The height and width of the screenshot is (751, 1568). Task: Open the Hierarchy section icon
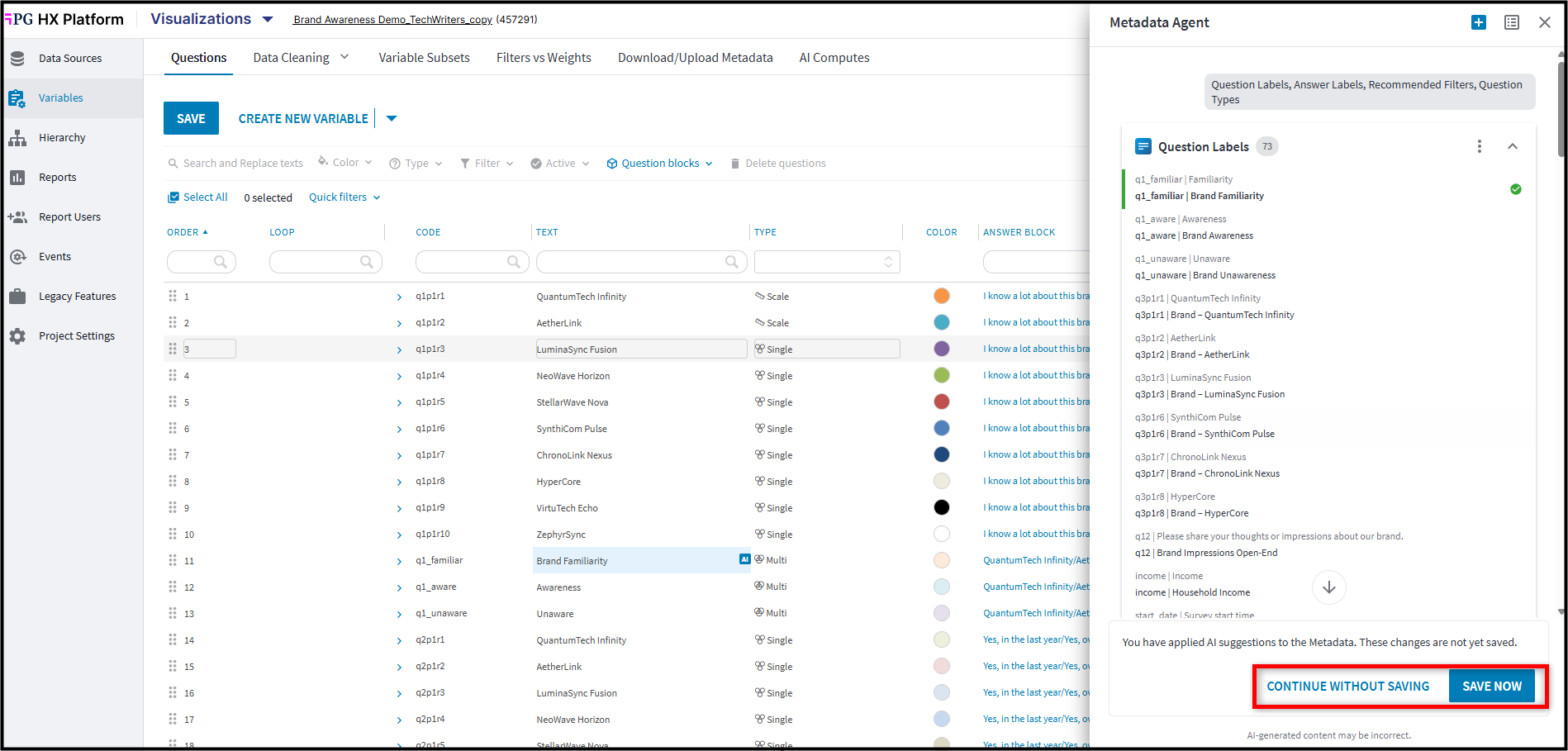click(17, 138)
